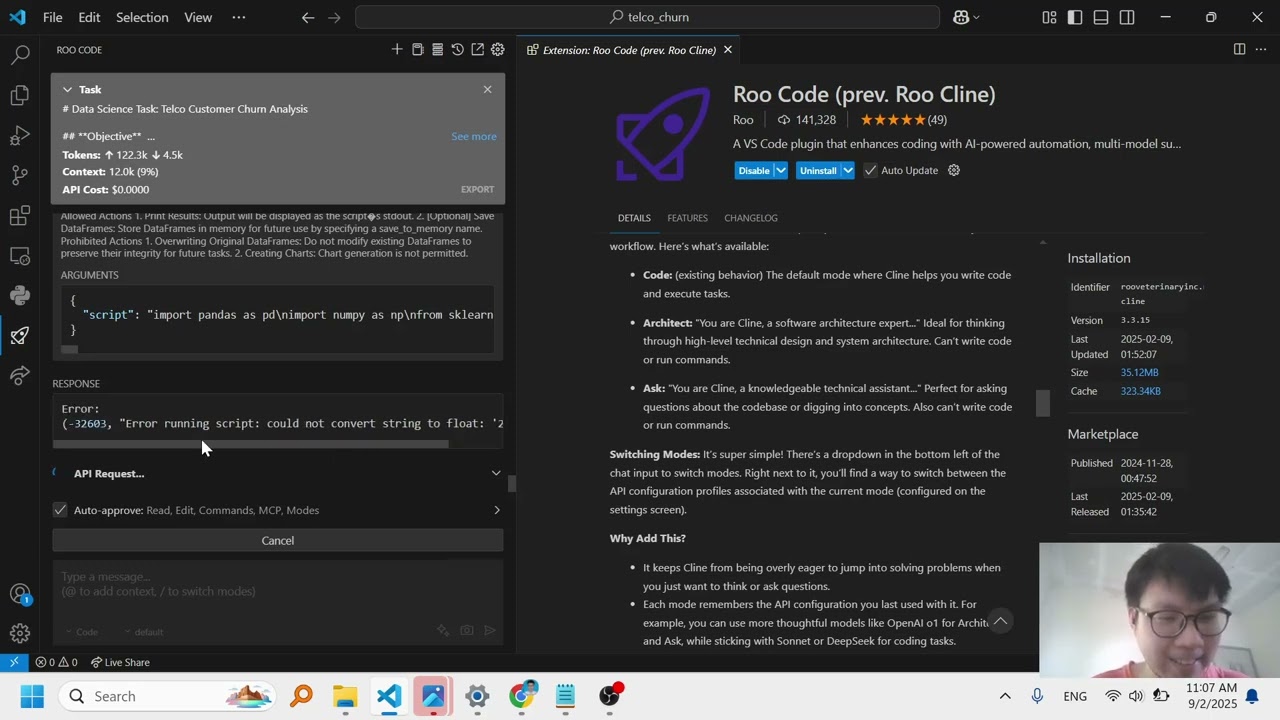The image size is (1280, 720).
Task: Open Roo Code task history
Action: [x=457, y=50]
